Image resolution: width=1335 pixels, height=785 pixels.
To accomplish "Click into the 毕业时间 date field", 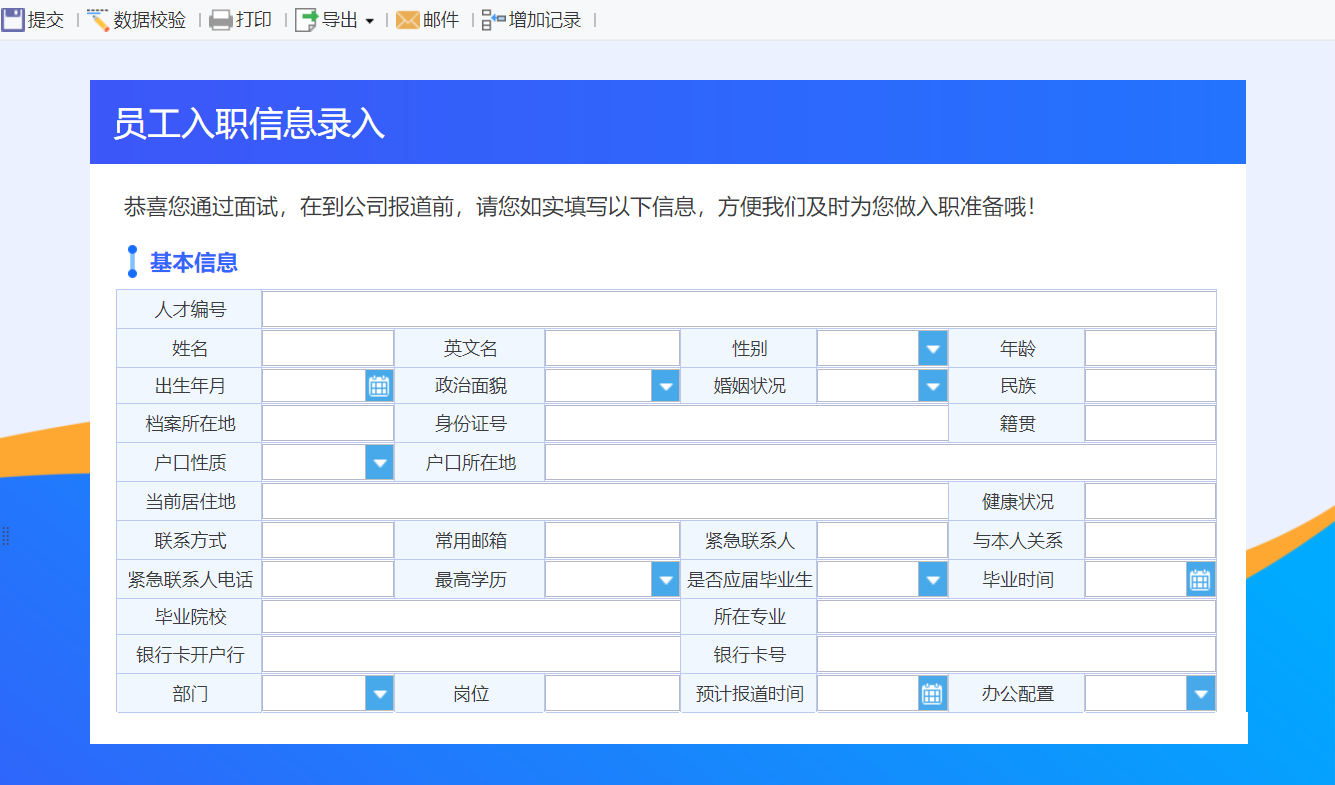I will point(1137,579).
